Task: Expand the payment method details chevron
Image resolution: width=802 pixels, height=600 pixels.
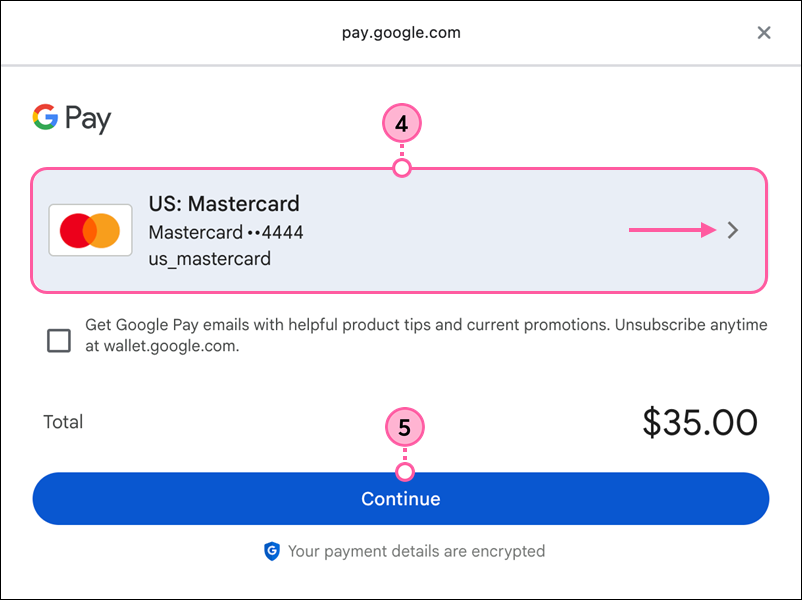Action: pos(733,230)
